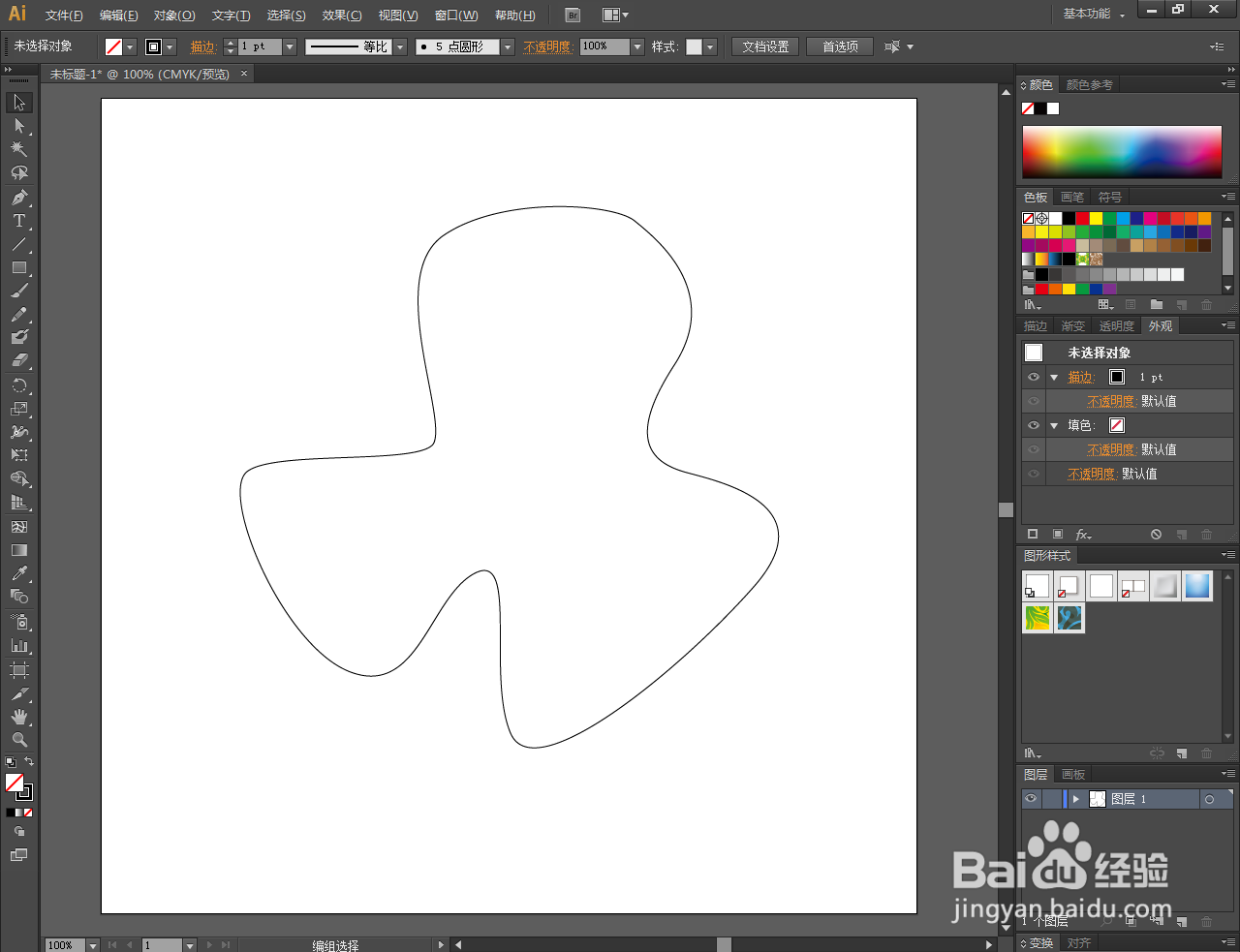
Task: Open variable width profile dropdown 等比
Action: [400, 46]
